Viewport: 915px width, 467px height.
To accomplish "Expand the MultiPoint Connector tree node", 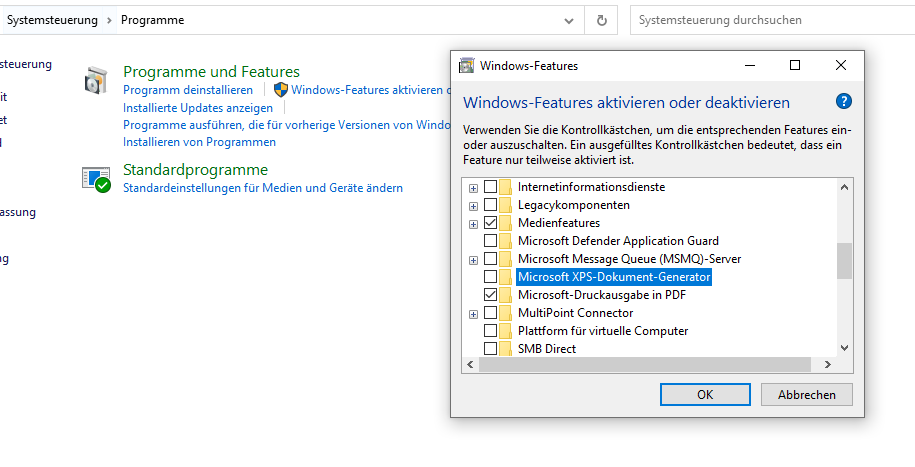I will click(473, 314).
